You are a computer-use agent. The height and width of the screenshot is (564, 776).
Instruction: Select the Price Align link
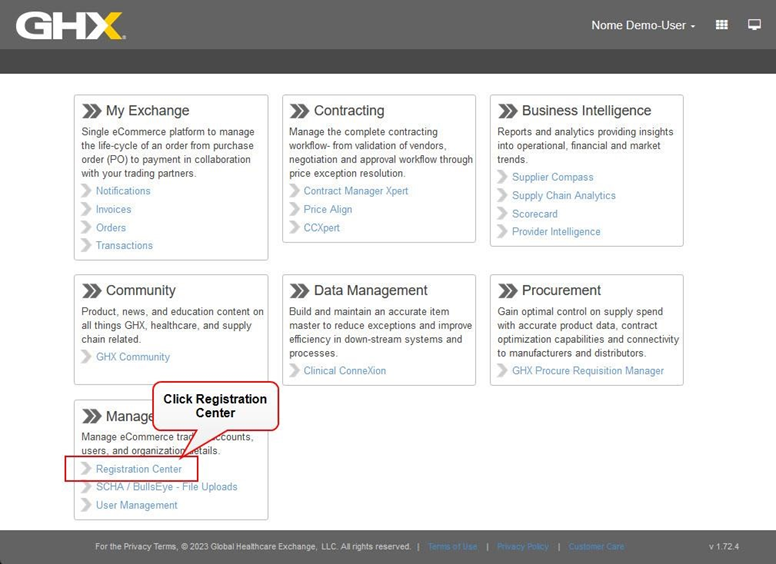click(x=327, y=210)
